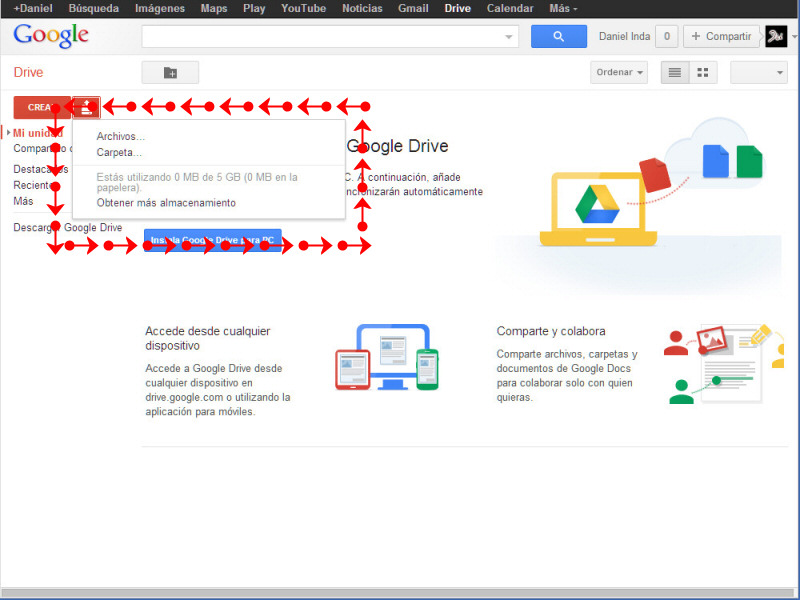Choose Carpeta... from upload menu
The height and width of the screenshot is (600, 800).
click(119, 153)
